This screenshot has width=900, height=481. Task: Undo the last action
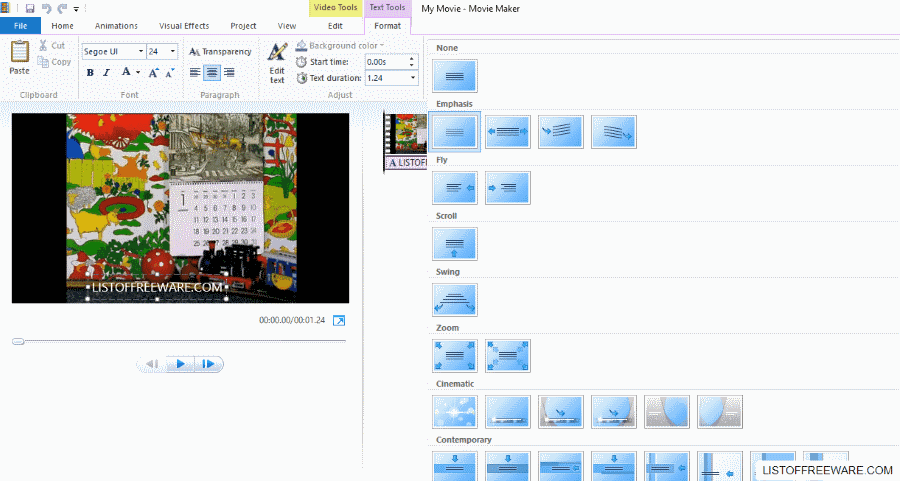click(46, 8)
